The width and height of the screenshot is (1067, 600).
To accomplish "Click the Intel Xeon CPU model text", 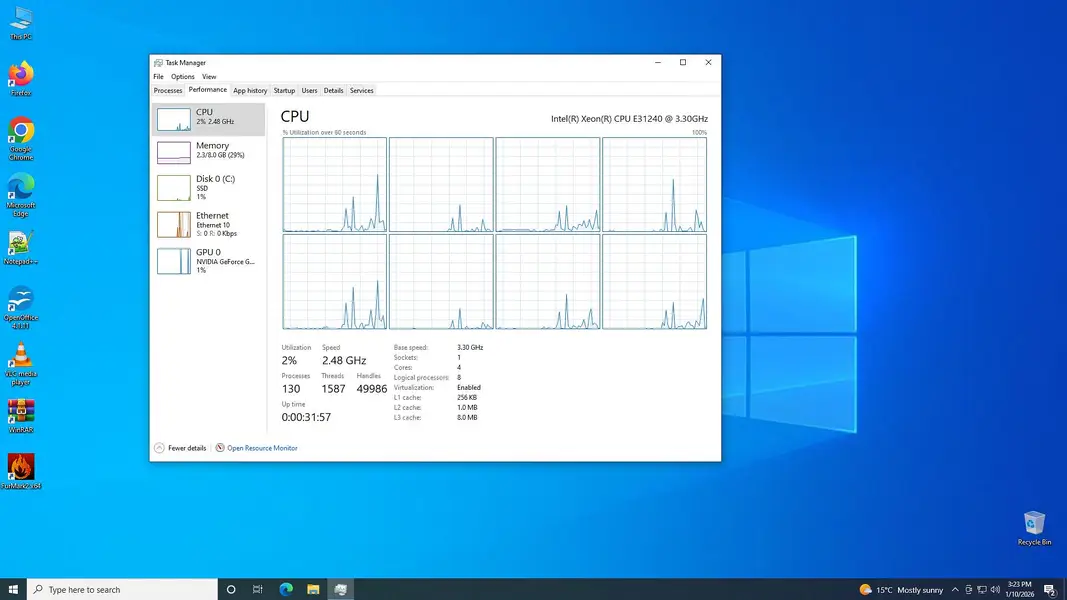I will 629,119.
